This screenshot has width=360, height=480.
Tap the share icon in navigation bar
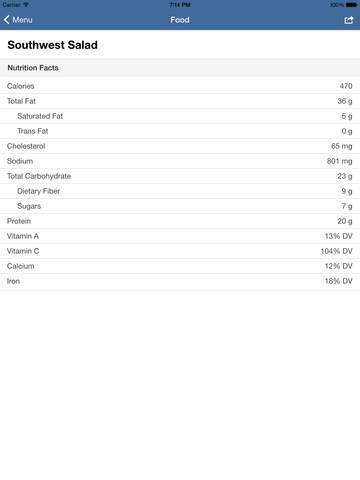tap(349, 20)
